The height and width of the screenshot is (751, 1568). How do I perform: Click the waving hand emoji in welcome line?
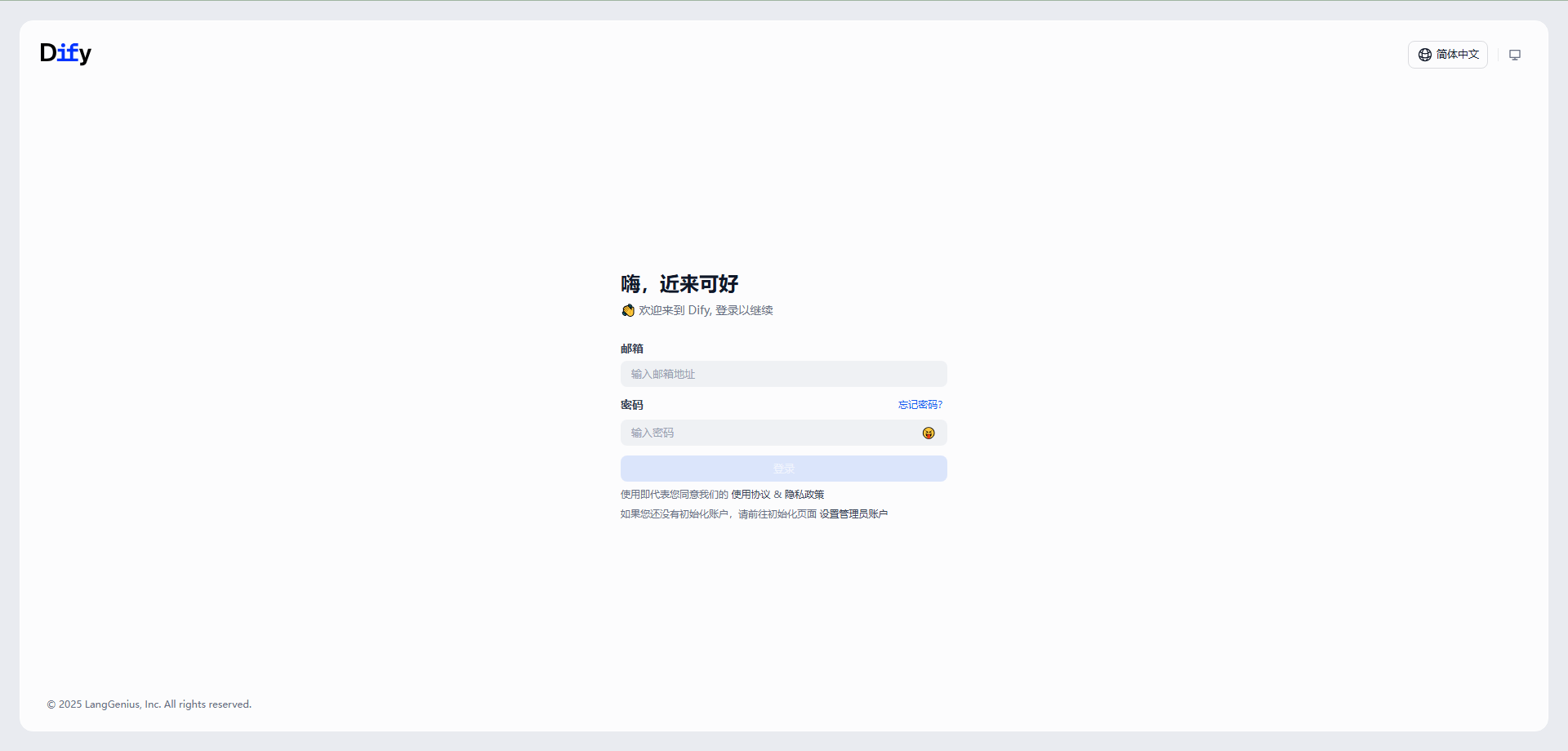pyautogui.click(x=628, y=310)
